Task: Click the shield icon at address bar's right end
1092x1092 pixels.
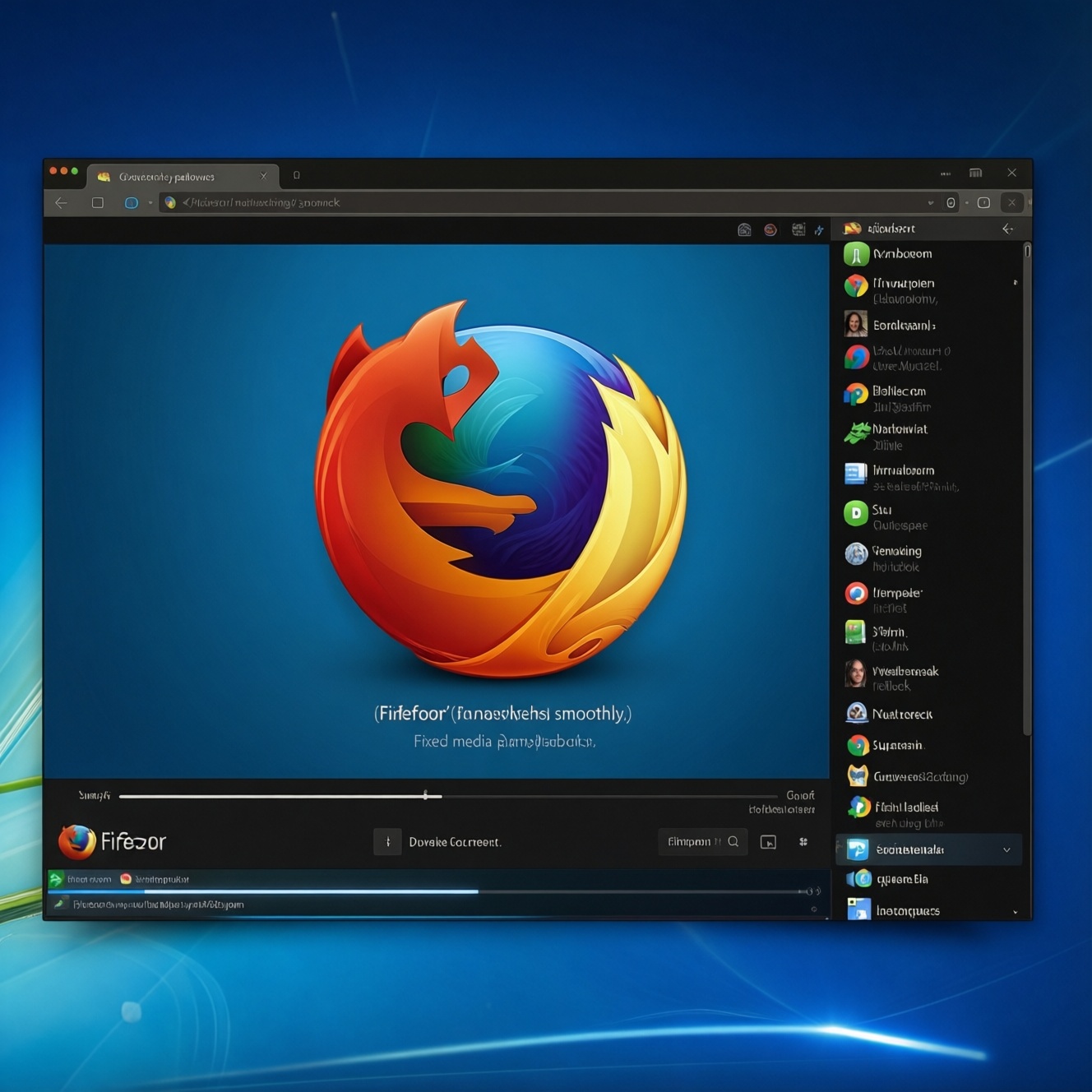Action: [951, 202]
